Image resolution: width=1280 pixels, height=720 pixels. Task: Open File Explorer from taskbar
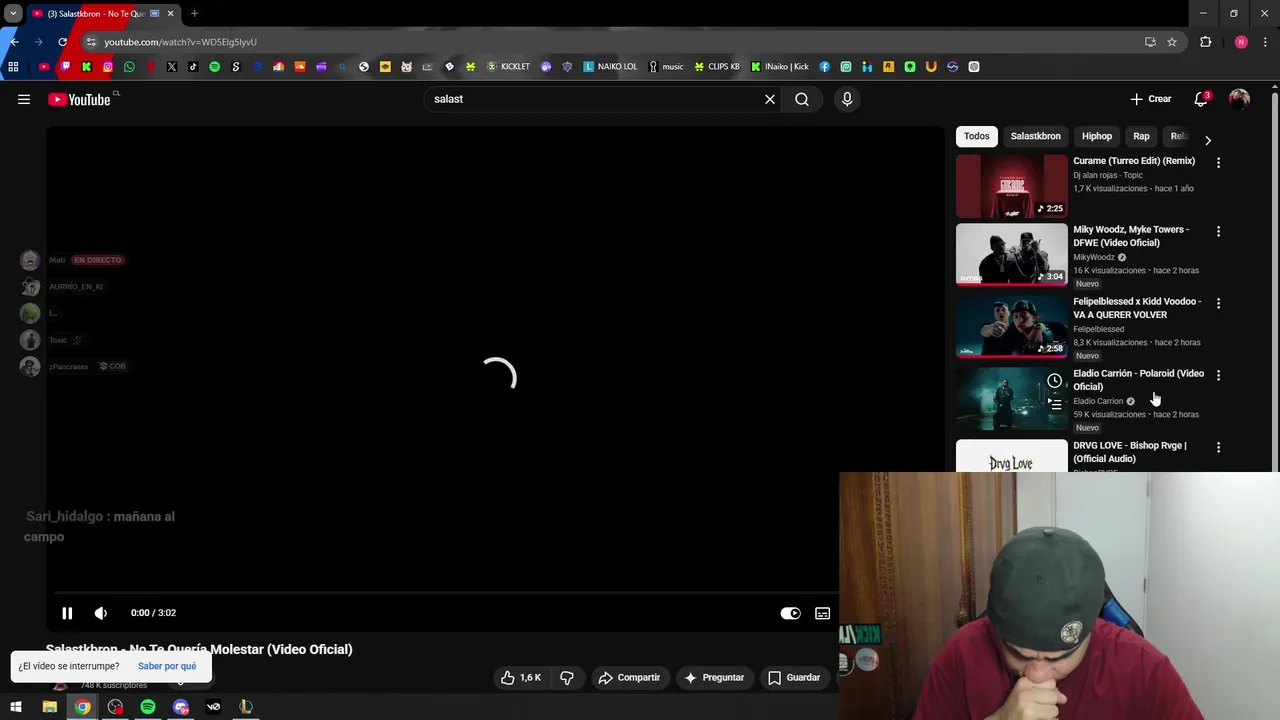[x=49, y=707]
